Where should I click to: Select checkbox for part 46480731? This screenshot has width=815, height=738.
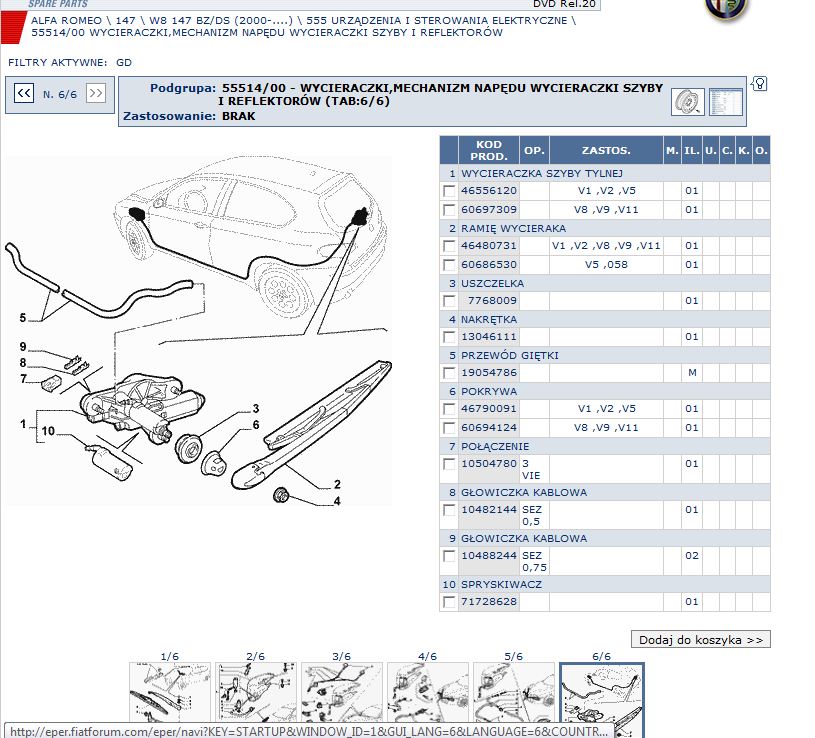pyautogui.click(x=449, y=246)
